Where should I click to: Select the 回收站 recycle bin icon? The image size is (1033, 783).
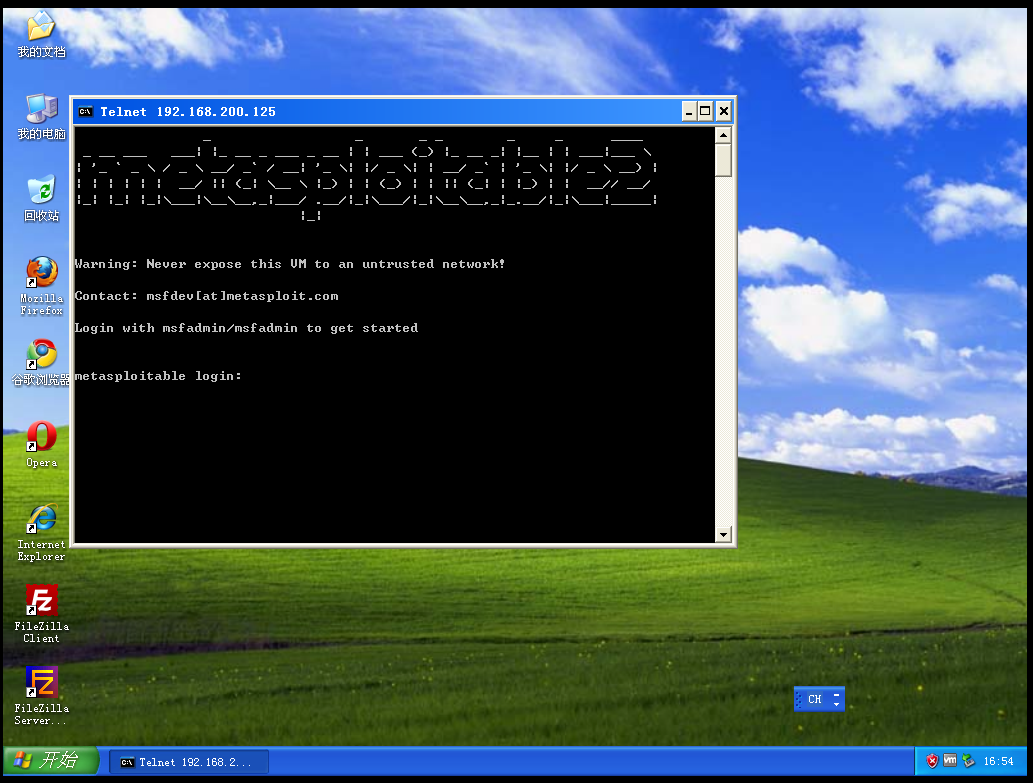[x=41, y=198]
